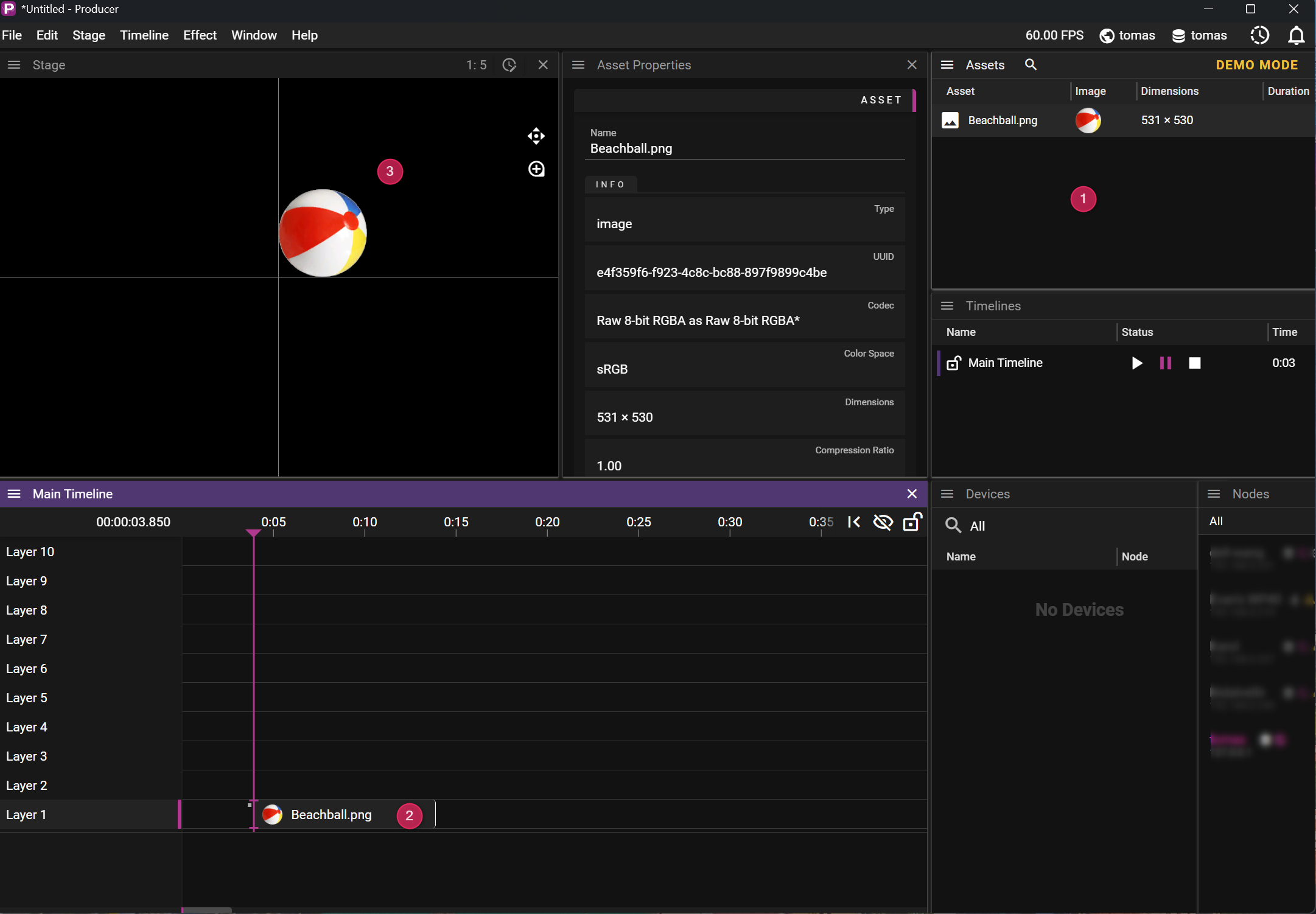Image resolution: width=1316 pixels, height=914 pixels.
Task: Click the Asset column header
Action: click(x=961, y=91)
